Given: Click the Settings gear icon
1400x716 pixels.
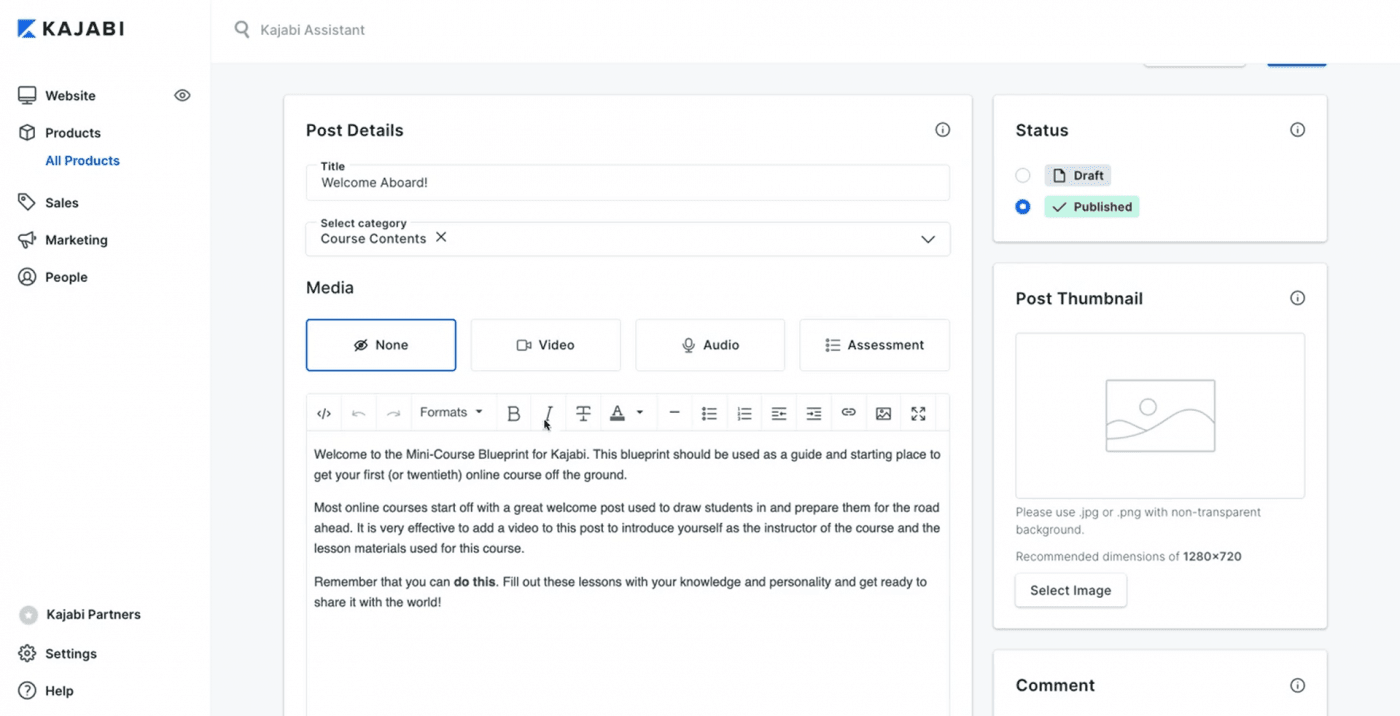Looking at the screenshot, I should 27,654.
